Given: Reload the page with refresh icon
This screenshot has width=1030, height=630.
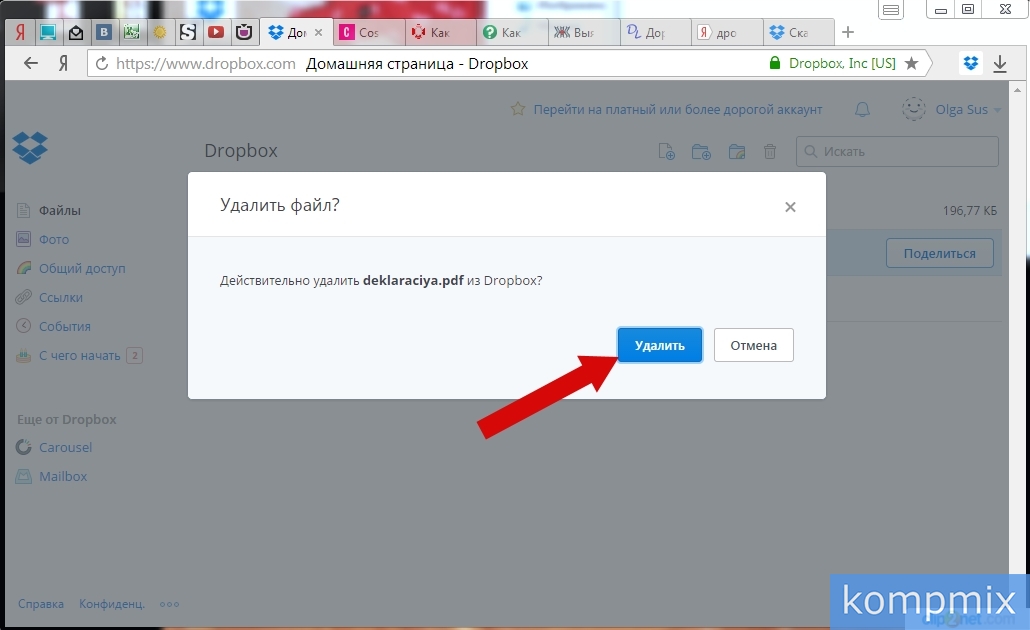Looking at the screenshot, I should 102,64.
